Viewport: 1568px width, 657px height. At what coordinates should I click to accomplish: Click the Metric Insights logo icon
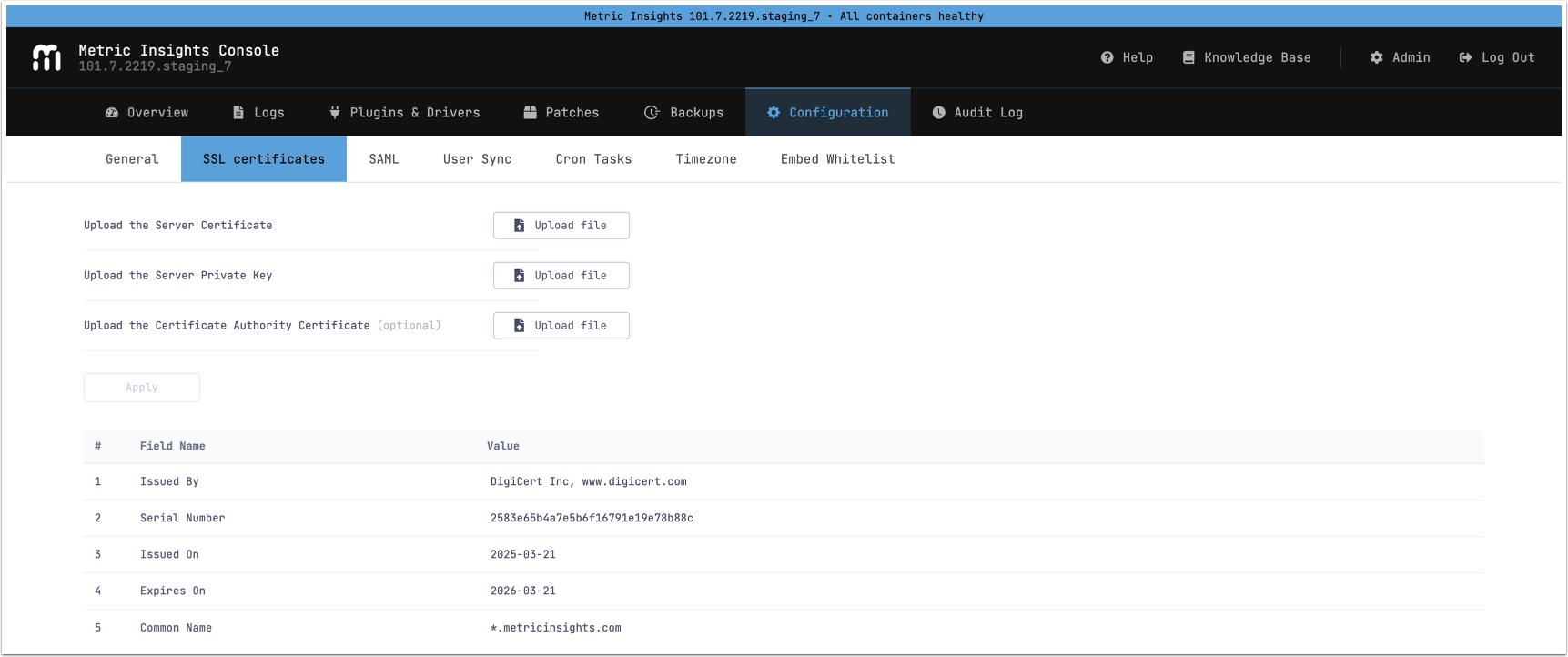tap(46, 57)
